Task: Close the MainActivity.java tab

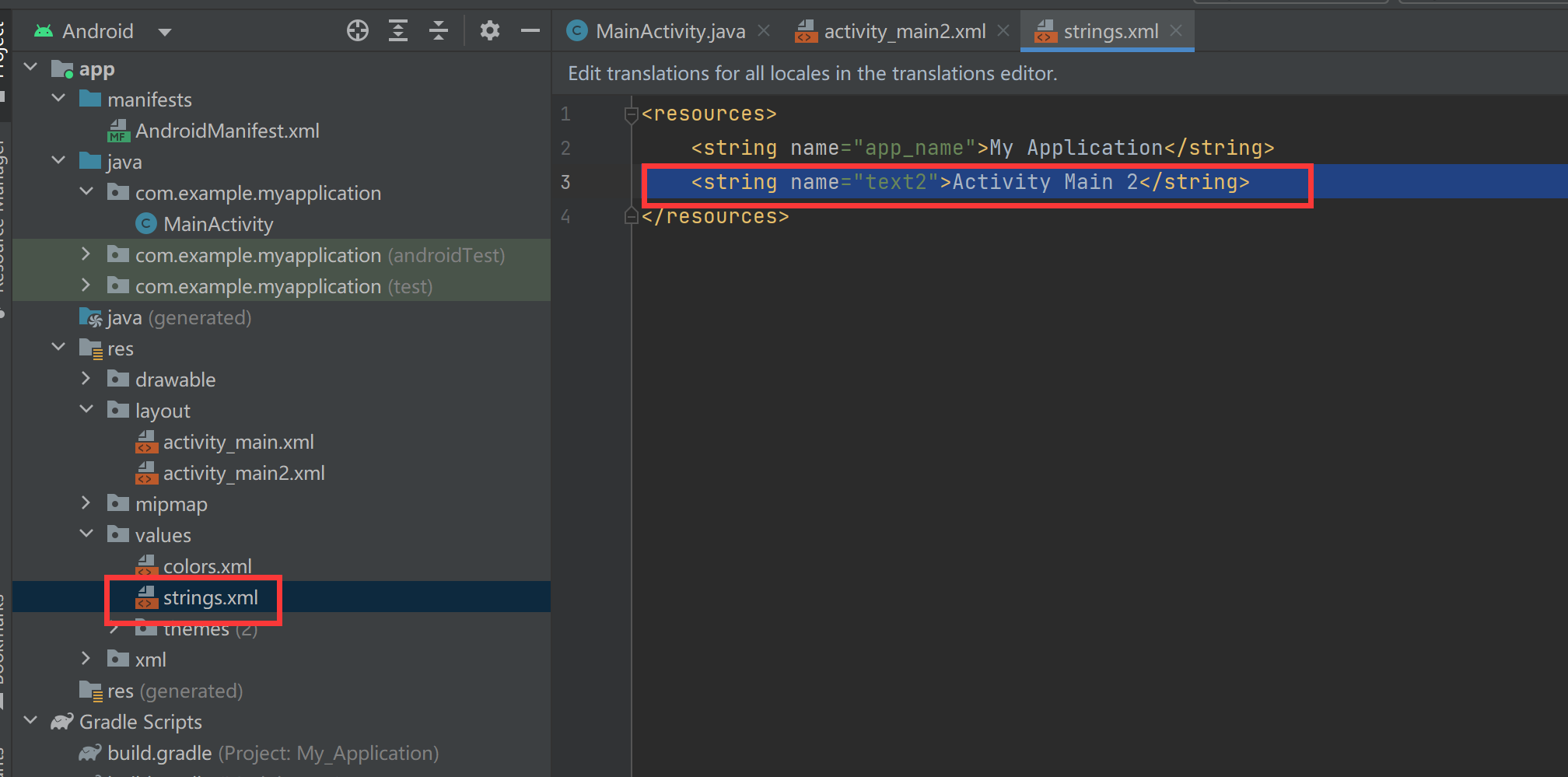Action: 764,30
